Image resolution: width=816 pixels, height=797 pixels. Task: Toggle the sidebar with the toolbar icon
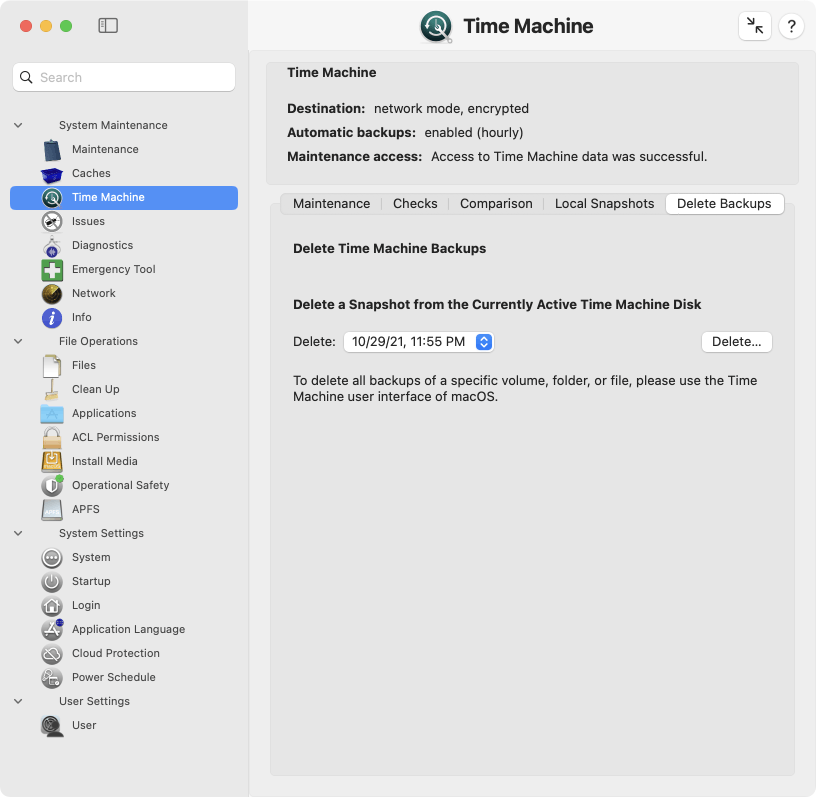tap(108, 26)
